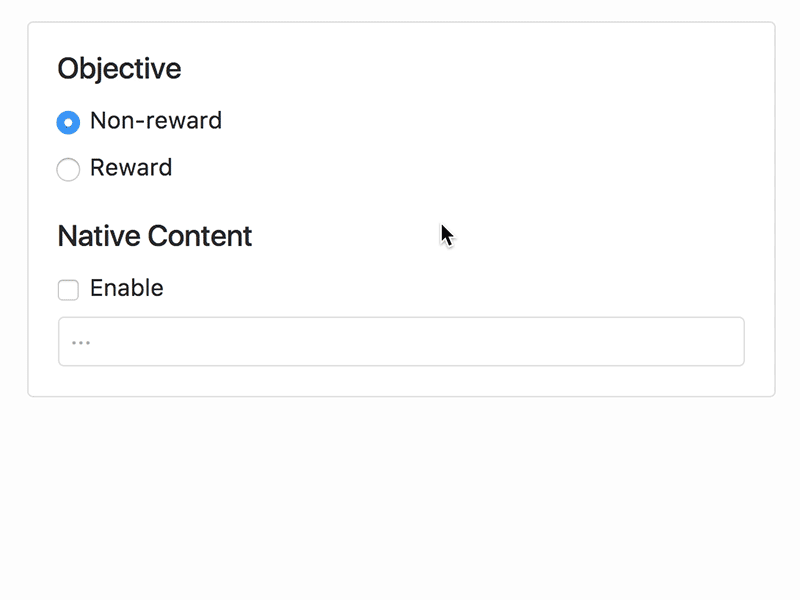
Task: Click the Native Content section heading
Action: [x=155, y=237]
